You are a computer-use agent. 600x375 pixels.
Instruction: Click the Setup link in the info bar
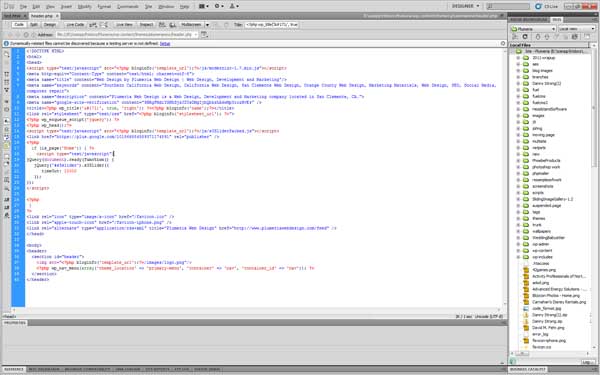pyautogui.click(x=165, y=44)
